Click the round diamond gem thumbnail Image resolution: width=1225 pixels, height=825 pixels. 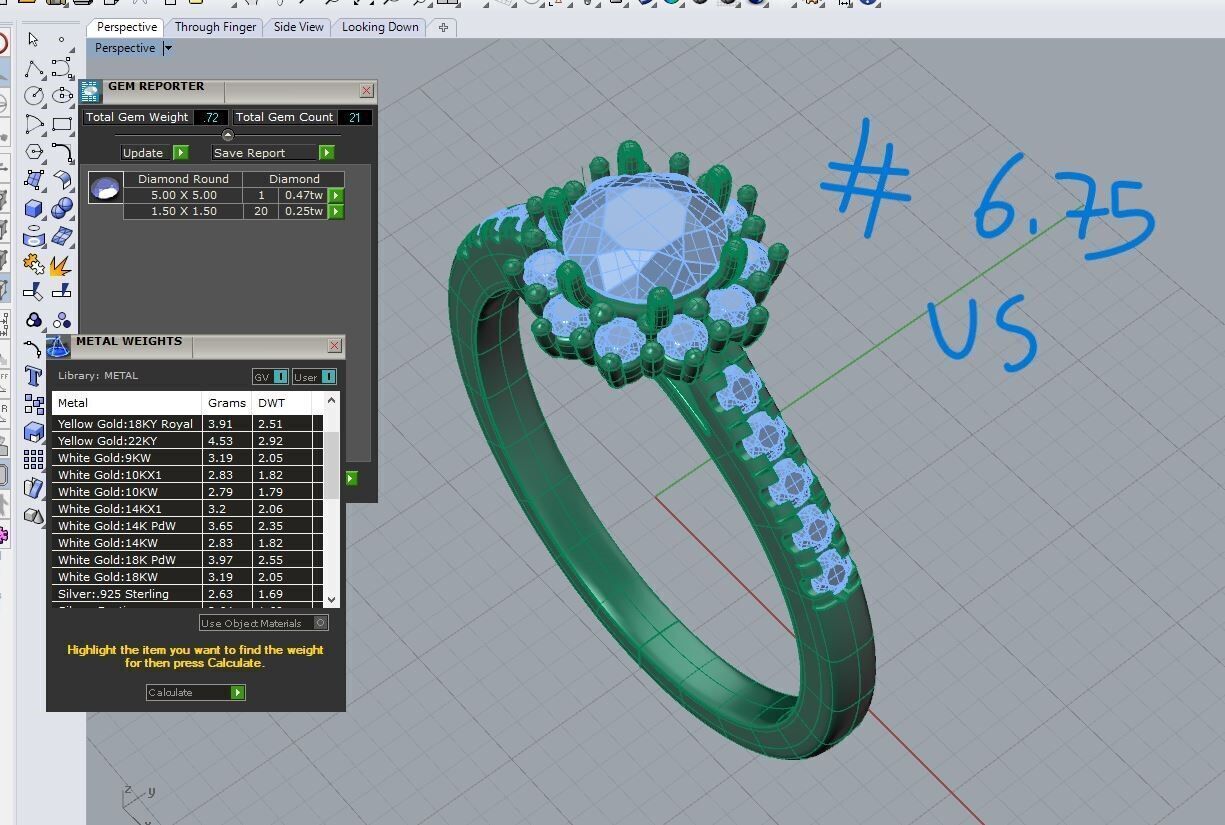(105, 187)
